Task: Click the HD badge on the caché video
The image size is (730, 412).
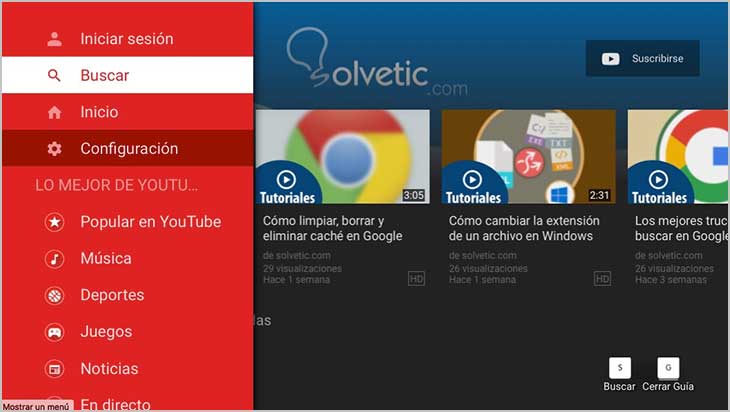Action: click(x=416, y=278)
